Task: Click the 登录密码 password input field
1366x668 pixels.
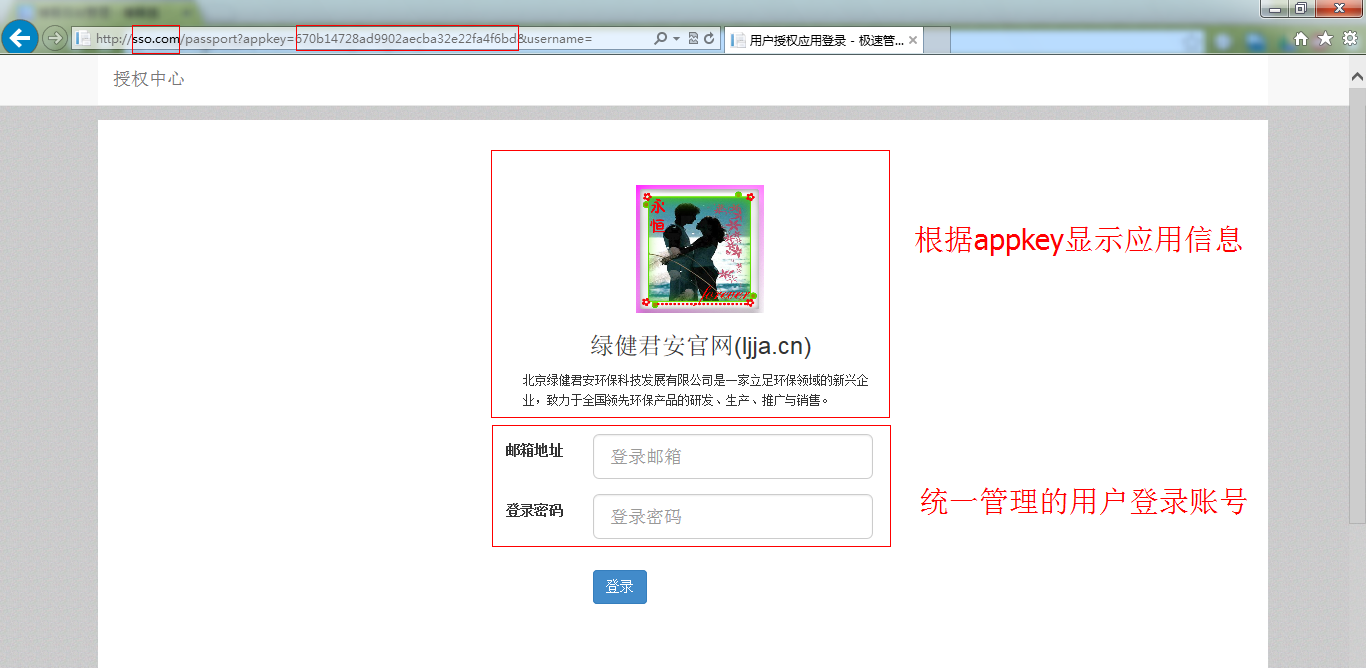Action: click(x=732, y=516)
